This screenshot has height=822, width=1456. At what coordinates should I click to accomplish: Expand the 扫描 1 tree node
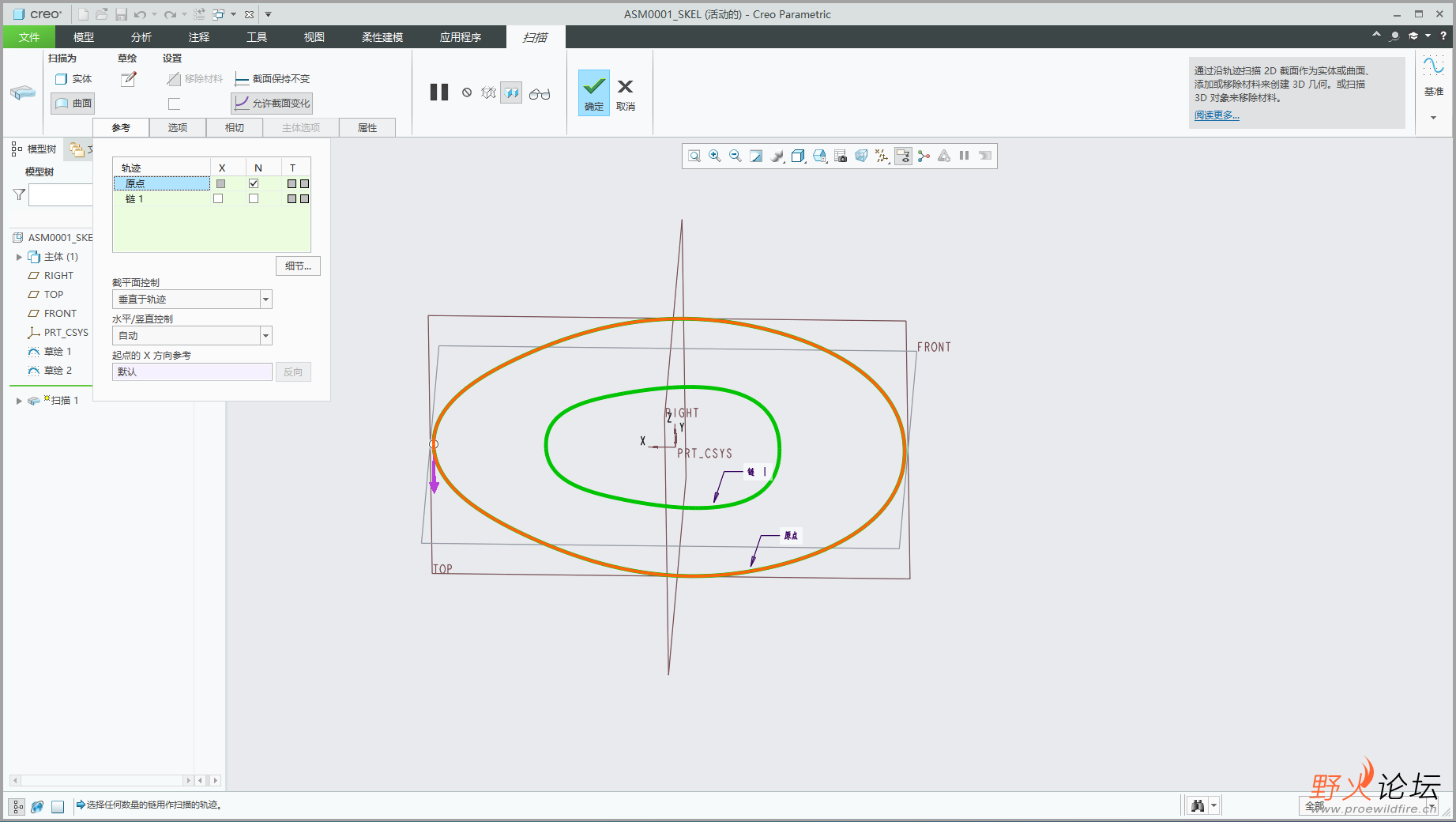pos(19,401)
